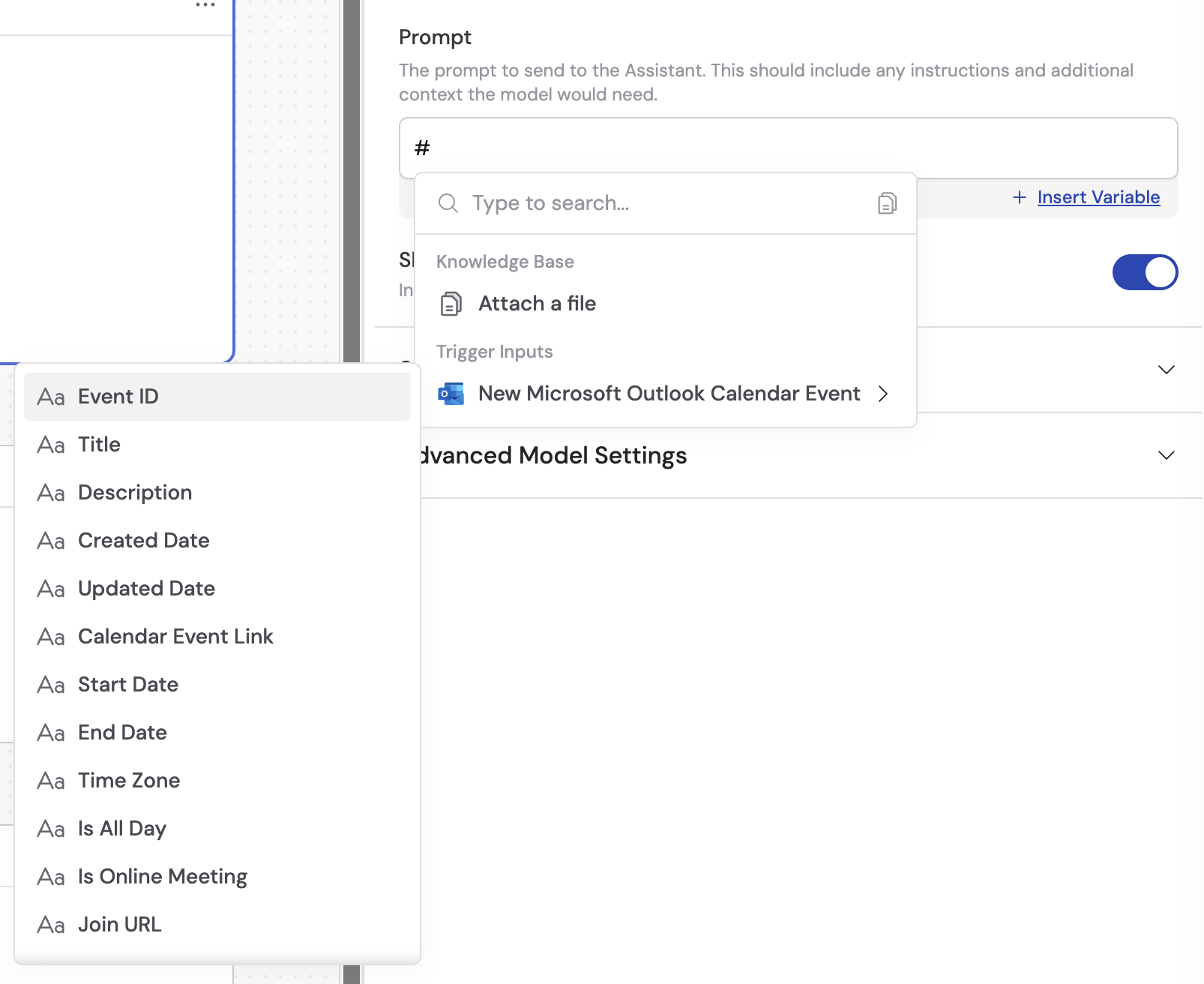Click the document icon in the search bar

887,202
